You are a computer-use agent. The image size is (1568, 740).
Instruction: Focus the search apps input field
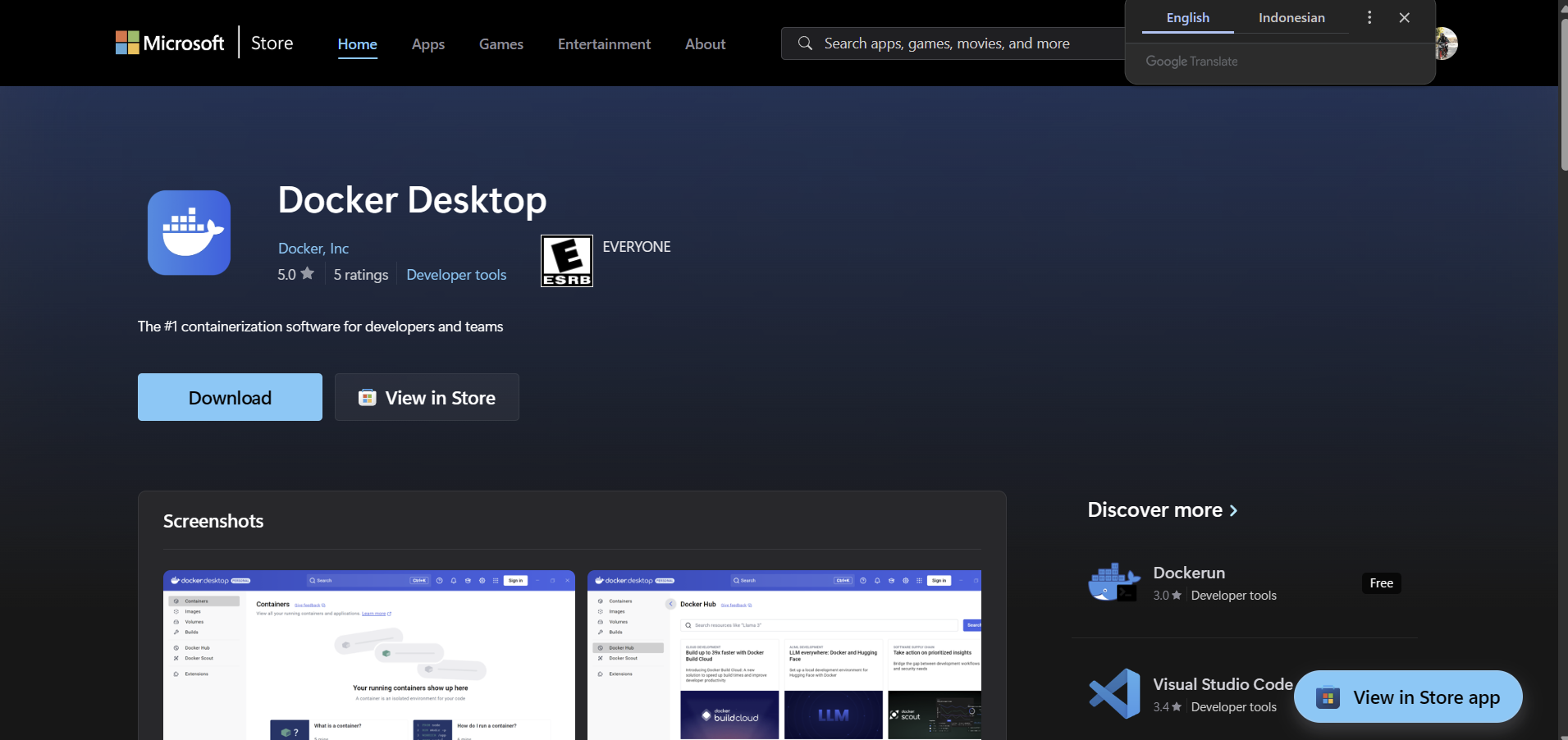[952, 43]
